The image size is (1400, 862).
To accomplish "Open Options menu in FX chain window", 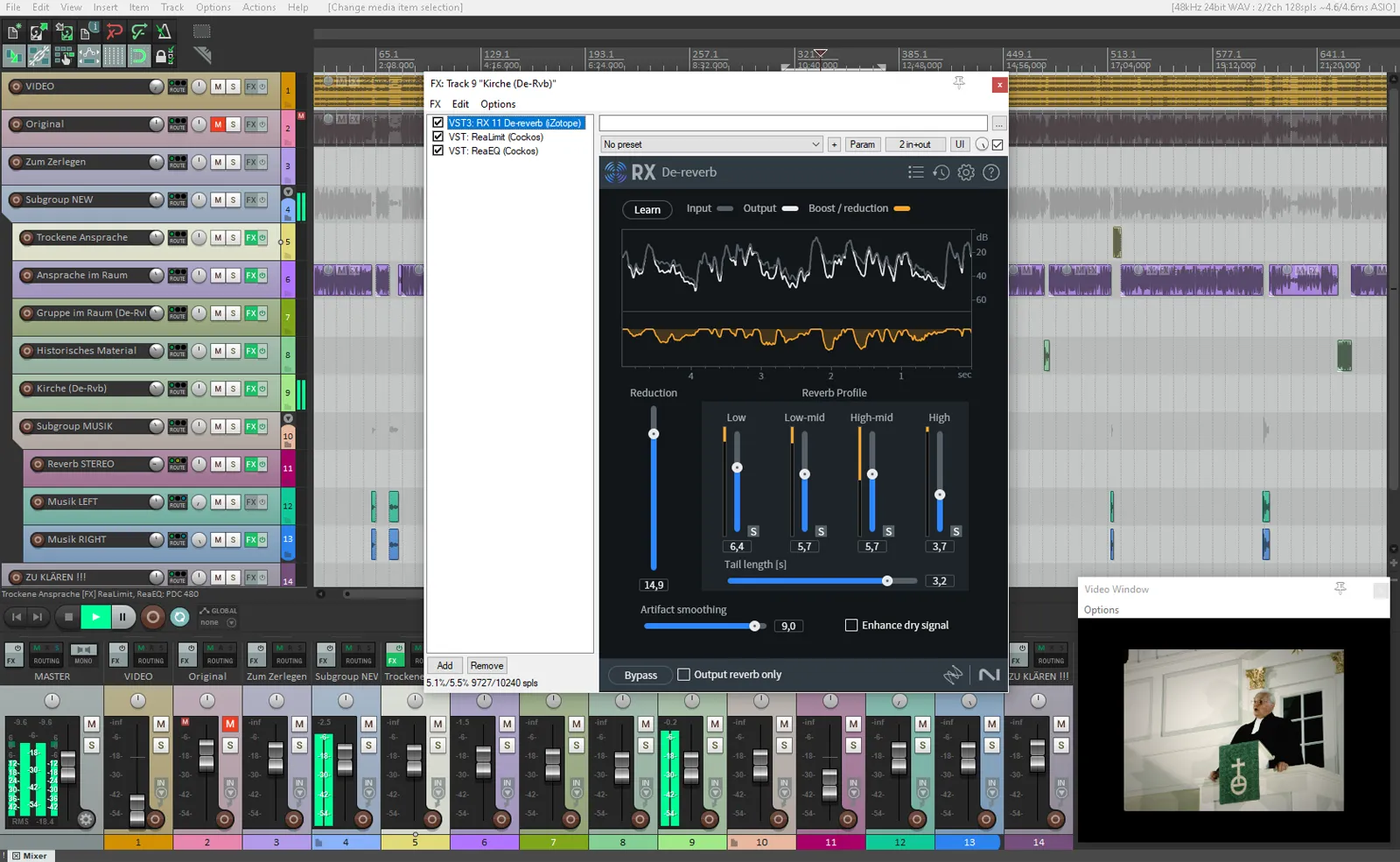I will (x=498, y=103).
